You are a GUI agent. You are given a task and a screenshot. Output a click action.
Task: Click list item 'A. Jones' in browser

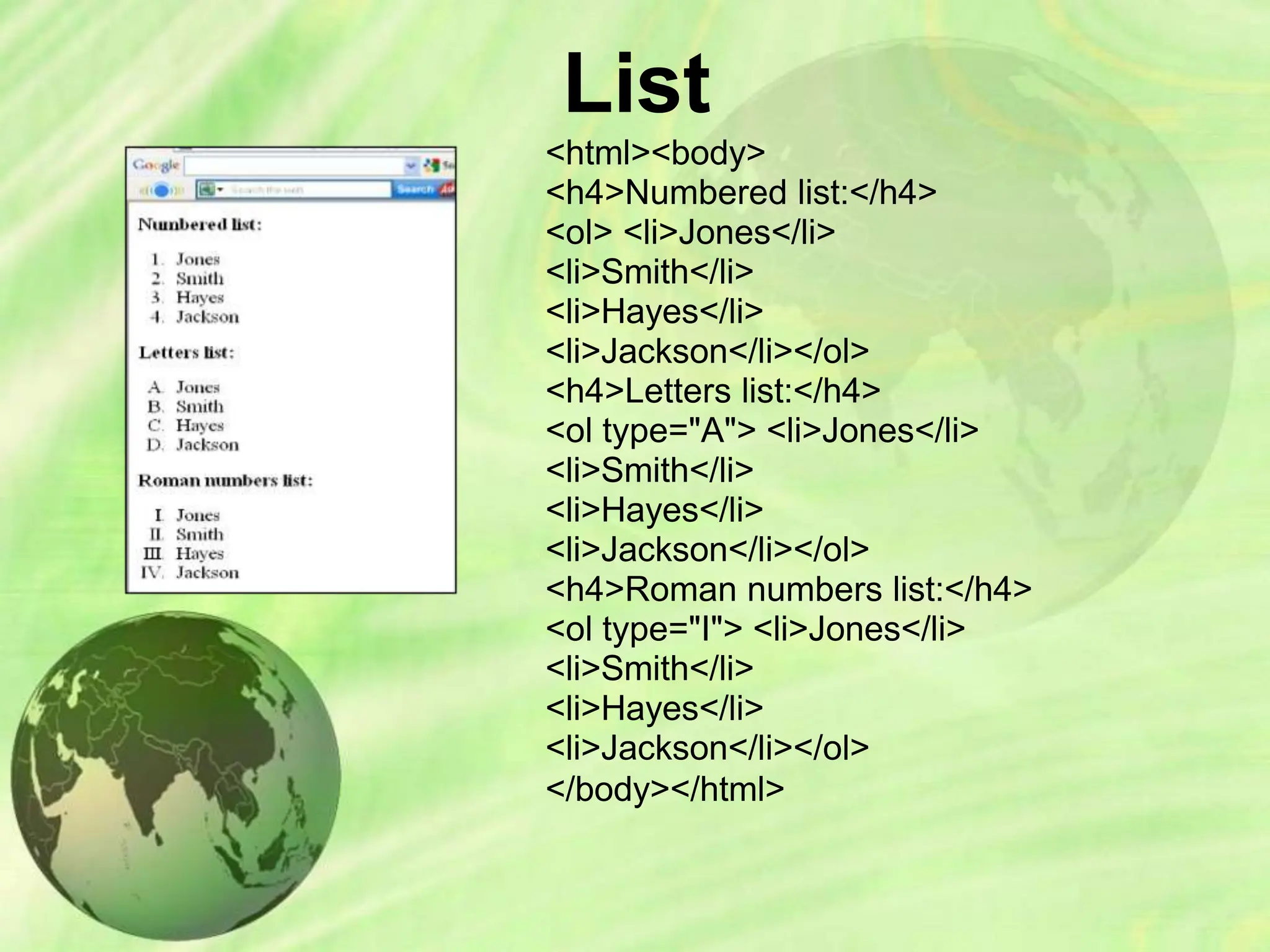[x=185, y=387]
